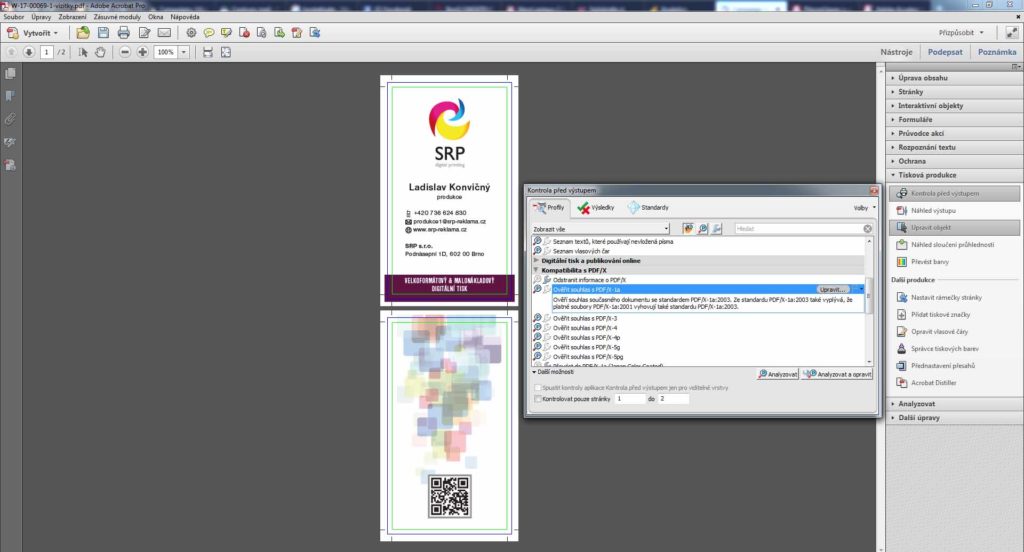The width and height of the screenshot is (1024, 552).
Task: Open the zoom percentage dropdown arrow
Action: (x=184, y=52)
